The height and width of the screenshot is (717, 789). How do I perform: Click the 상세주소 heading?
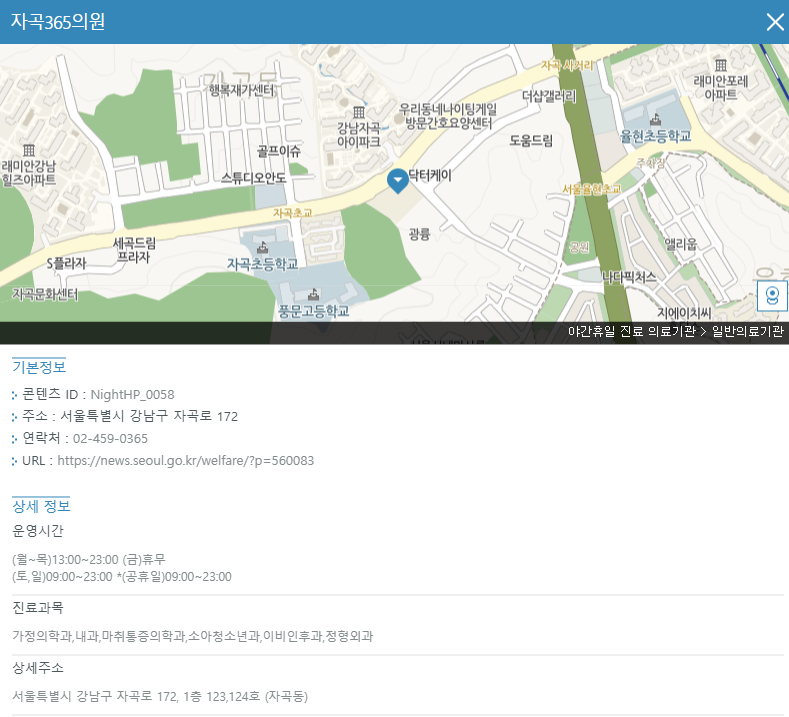(38, 668)
